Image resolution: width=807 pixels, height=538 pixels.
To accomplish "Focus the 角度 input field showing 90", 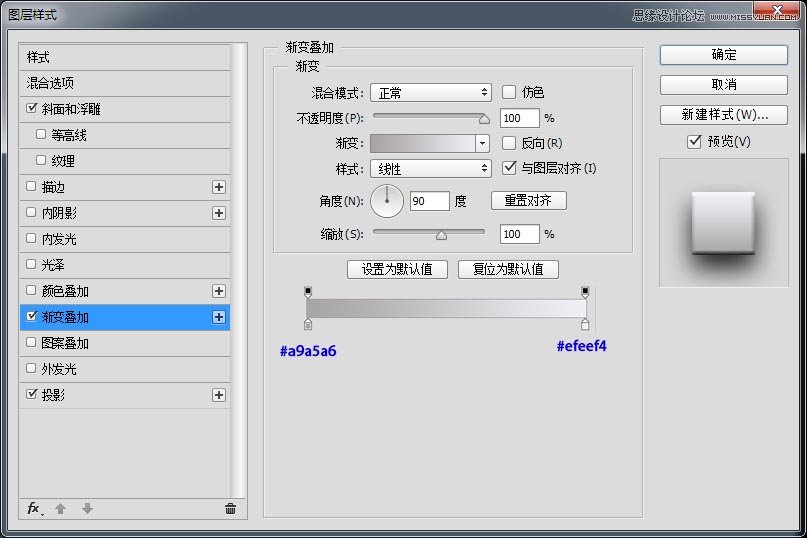I will (430, 201).
